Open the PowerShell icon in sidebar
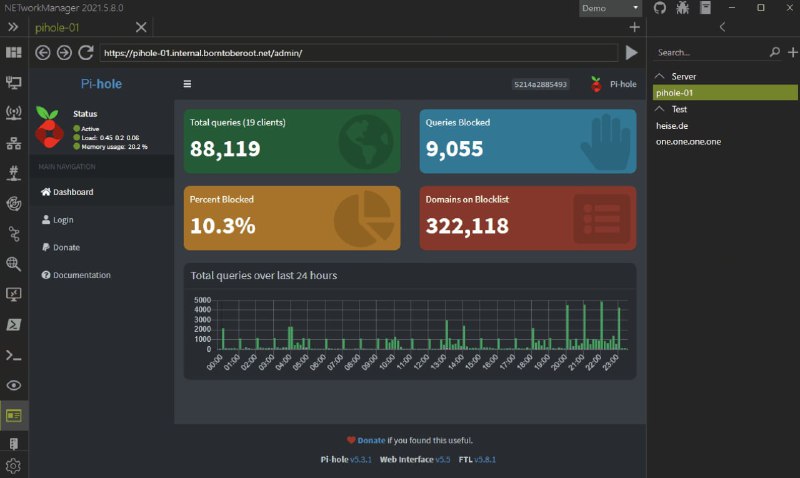 (13, 324)
